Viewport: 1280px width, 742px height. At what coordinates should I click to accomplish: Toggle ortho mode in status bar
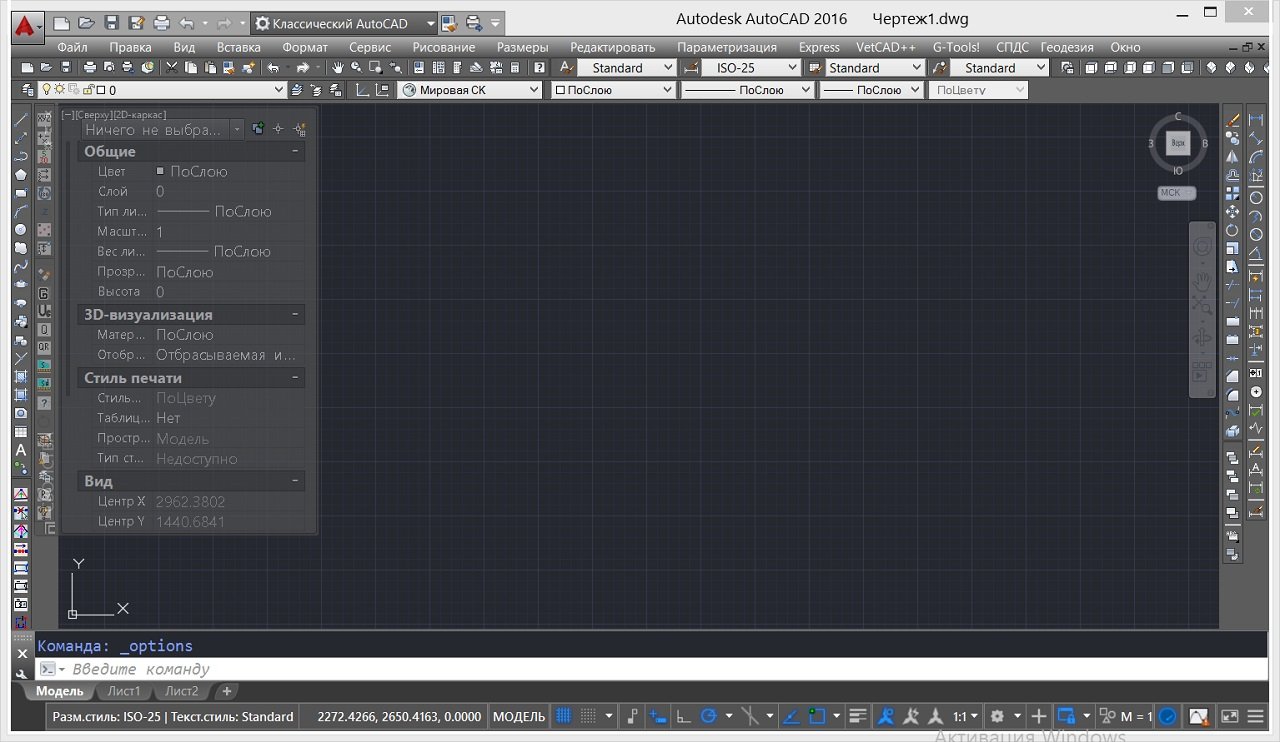tap(684, 716)
